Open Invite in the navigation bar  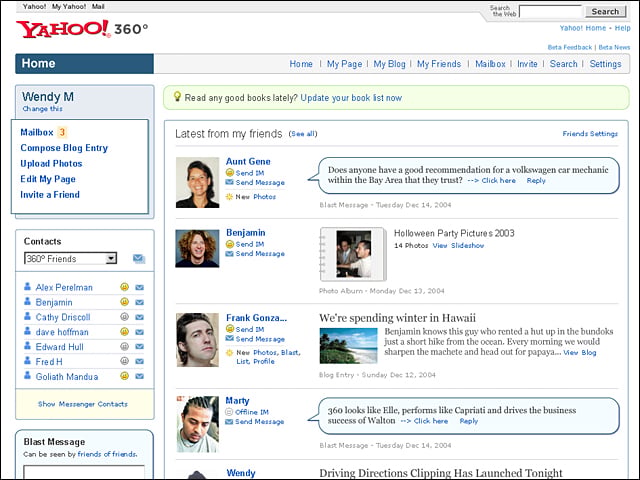click(x=527, y=64)
